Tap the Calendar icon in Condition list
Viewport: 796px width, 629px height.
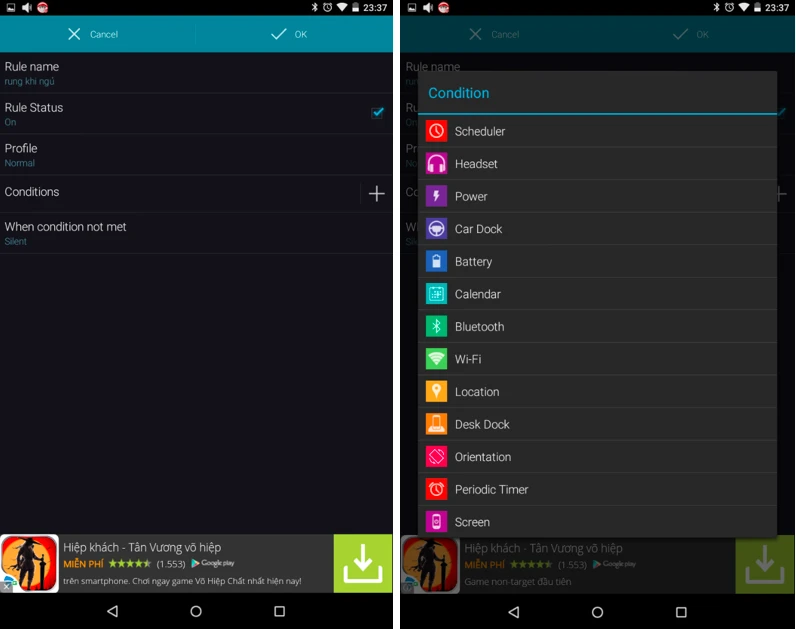(x=436, y=293)
